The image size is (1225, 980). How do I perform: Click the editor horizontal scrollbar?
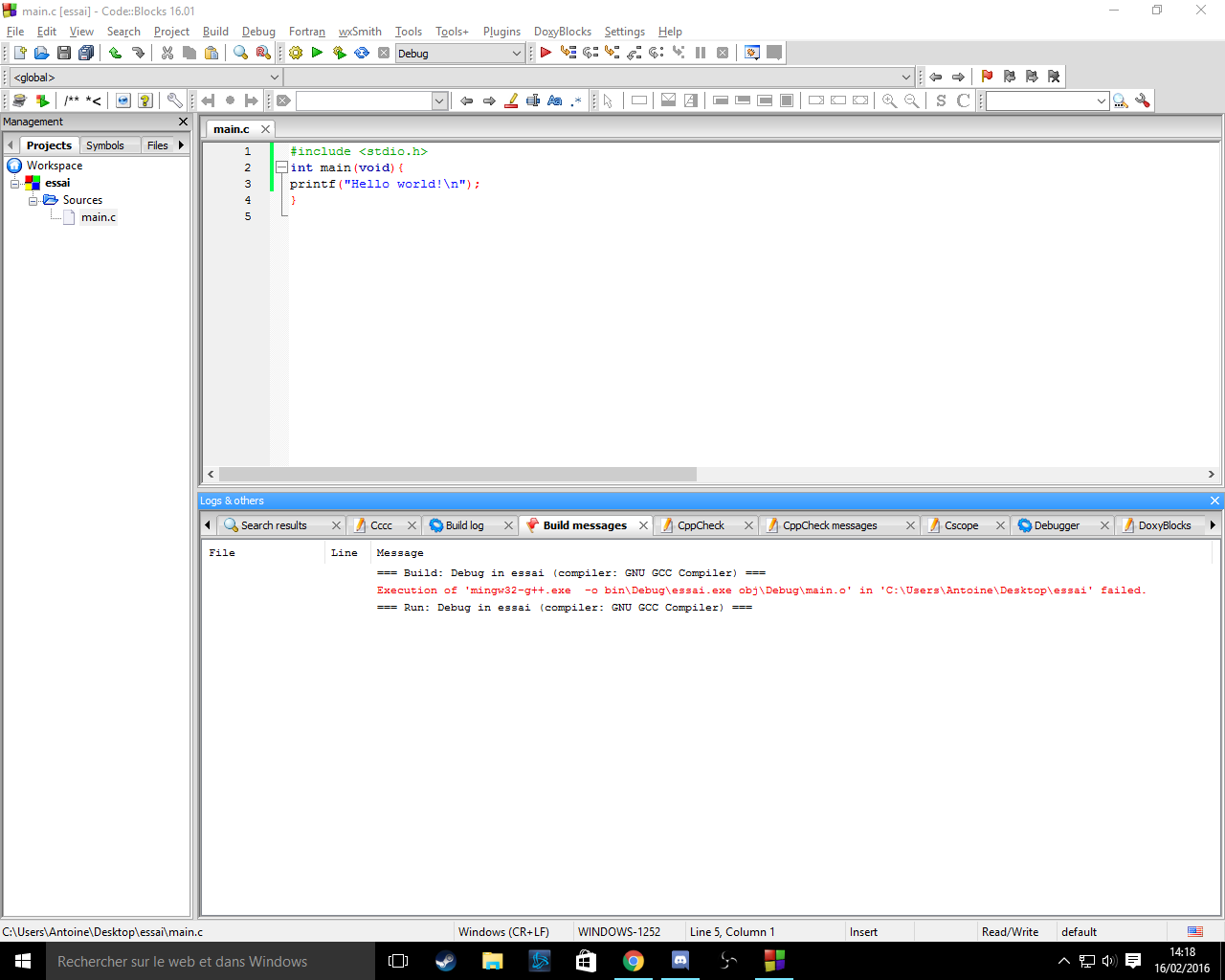pyautogui.click(x=457, y=475)
